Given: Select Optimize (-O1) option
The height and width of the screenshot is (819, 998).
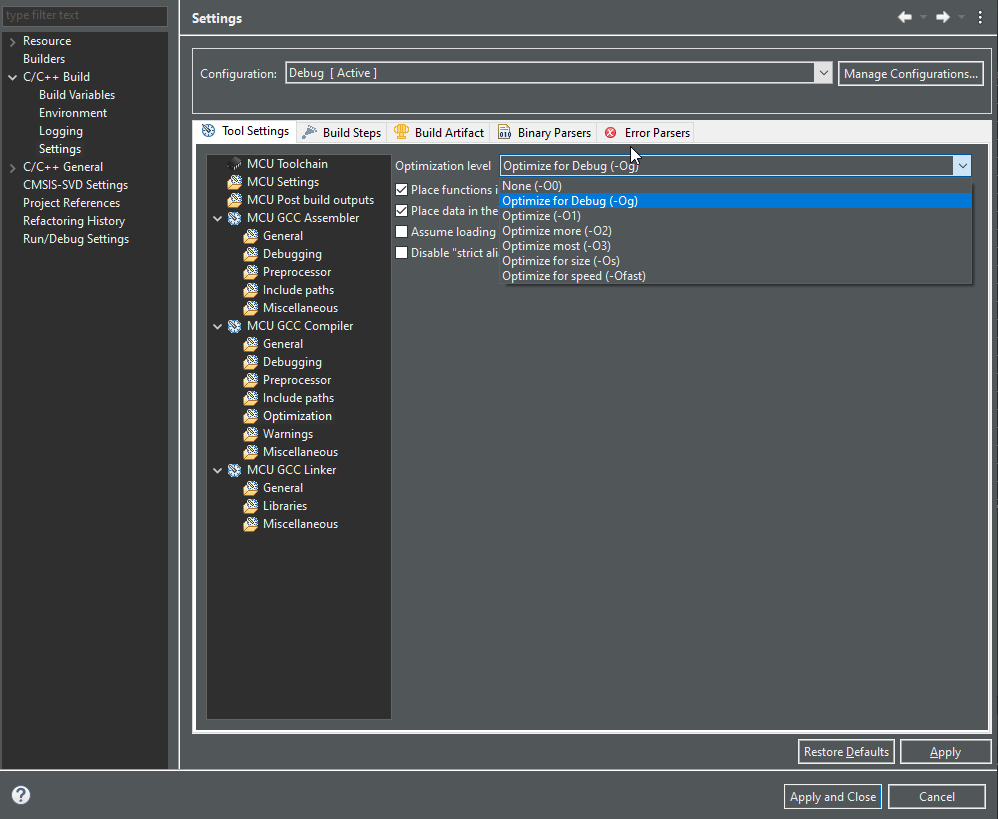Looking at the screenshot, I should click(x=735, y=216).
